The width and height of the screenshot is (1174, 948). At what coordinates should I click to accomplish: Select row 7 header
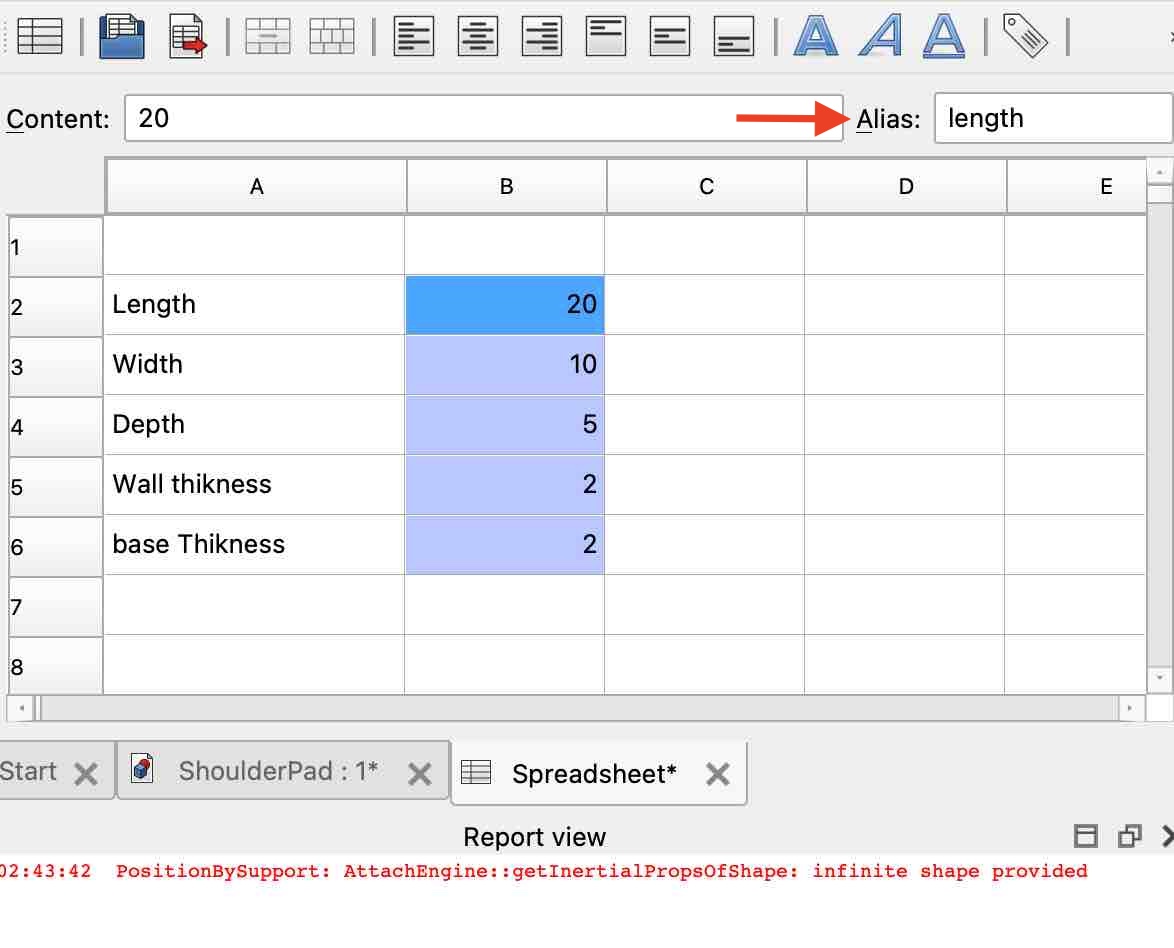(x=55, y=607)
